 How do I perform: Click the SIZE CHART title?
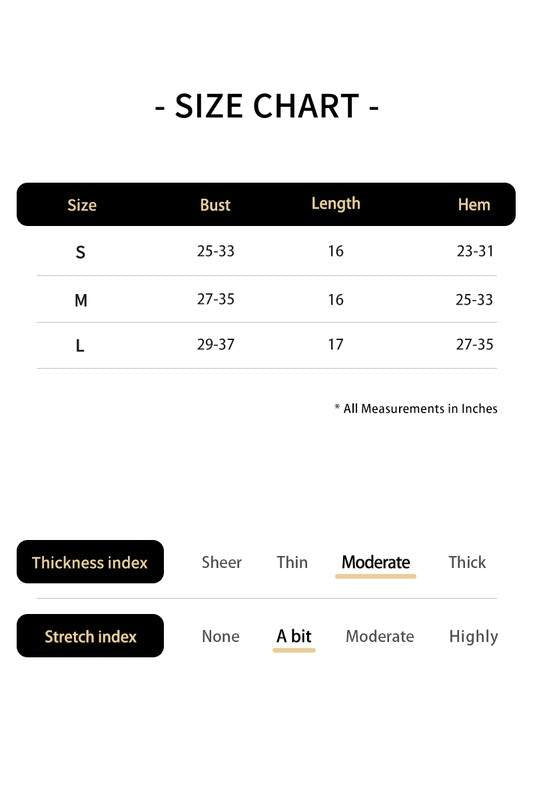[267, 106]
